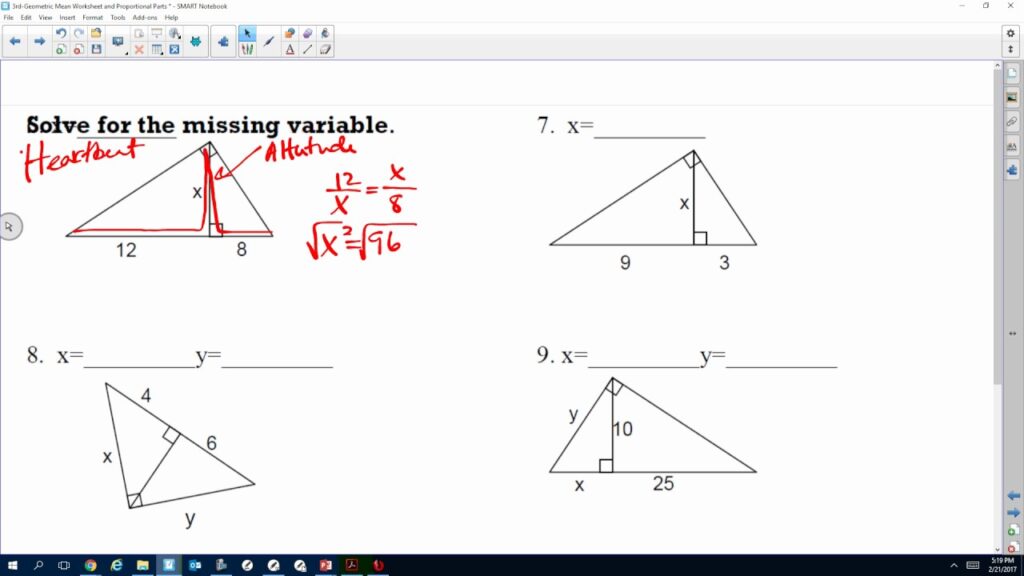Open the Help menu
The width and height of the screenshot is (1024, 576).
click(x=171, y=18)
